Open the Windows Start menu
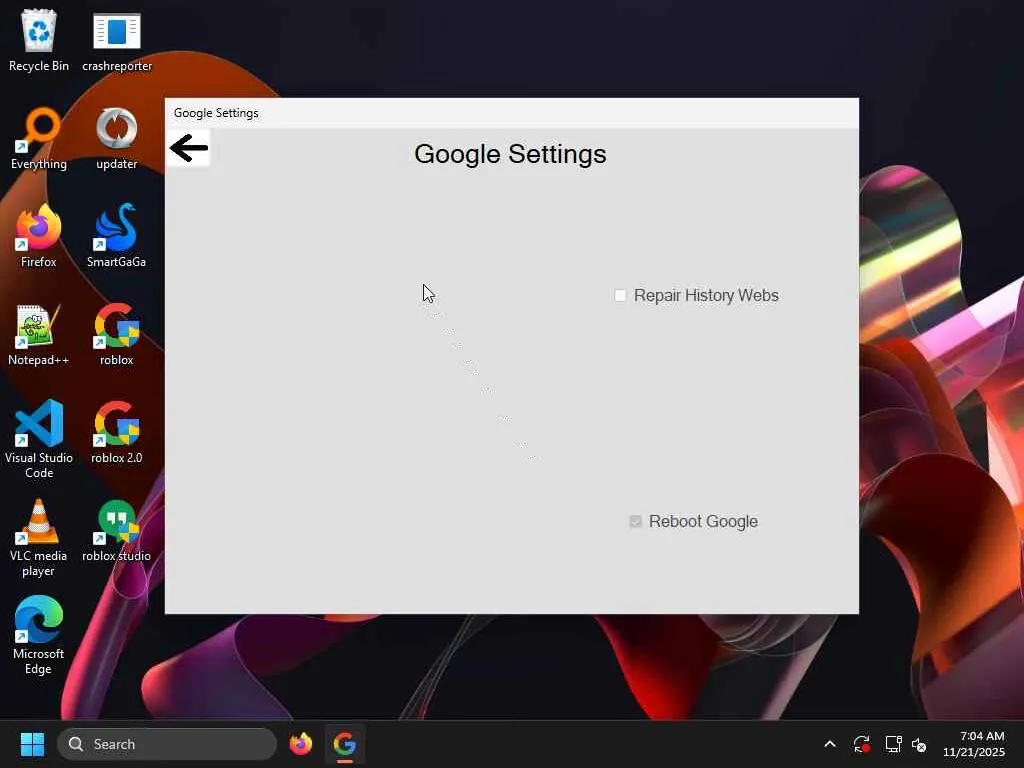Image resolution: width=1024 pixels, height=768 pixels. click(x=32, y=744)
